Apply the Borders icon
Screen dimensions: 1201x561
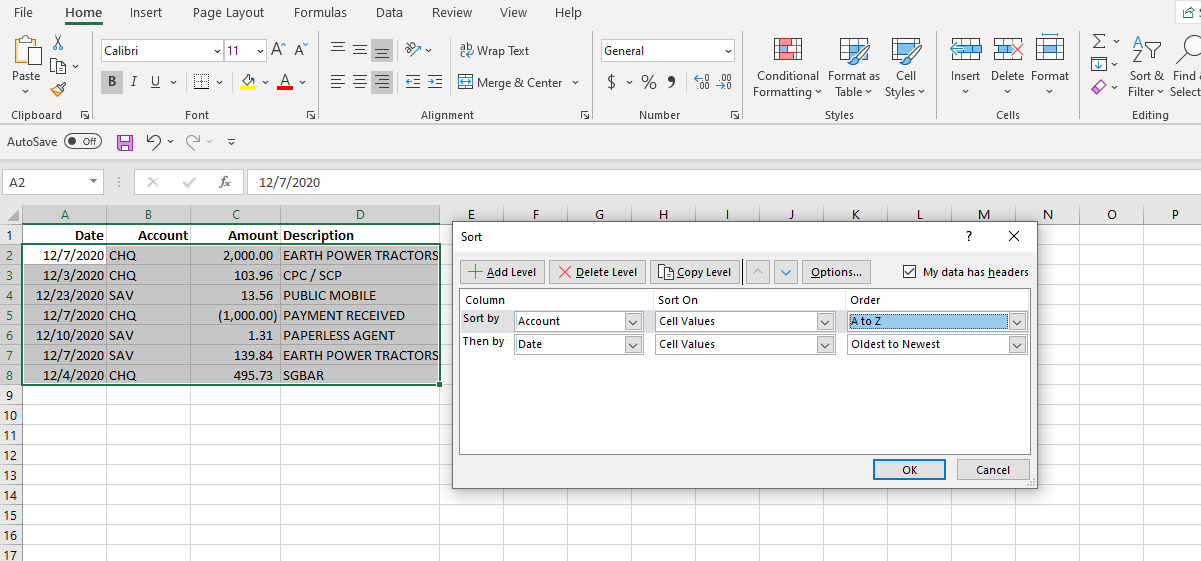[201, 82]
